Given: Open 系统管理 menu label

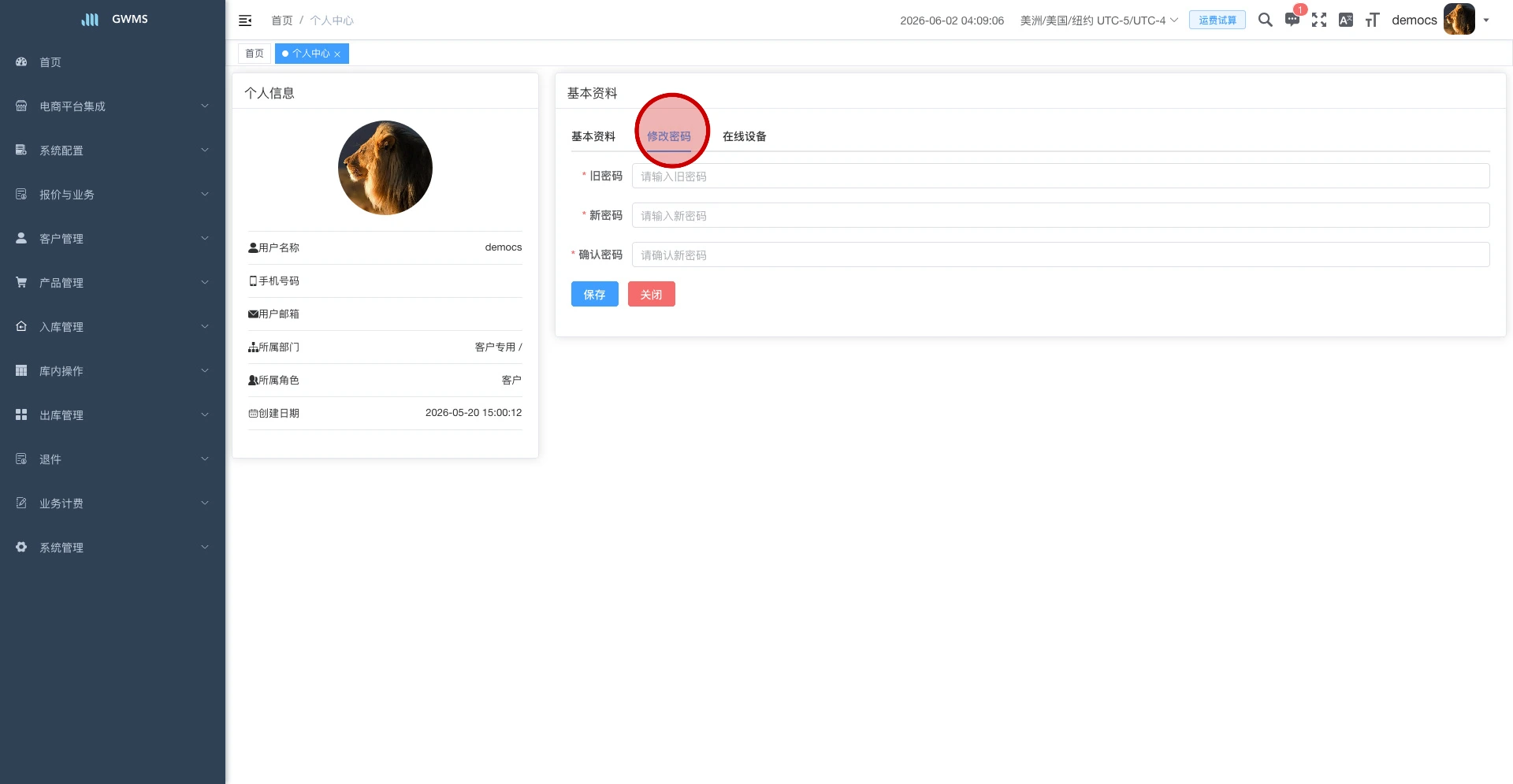Looking at the screenshot, I should 61,548.
